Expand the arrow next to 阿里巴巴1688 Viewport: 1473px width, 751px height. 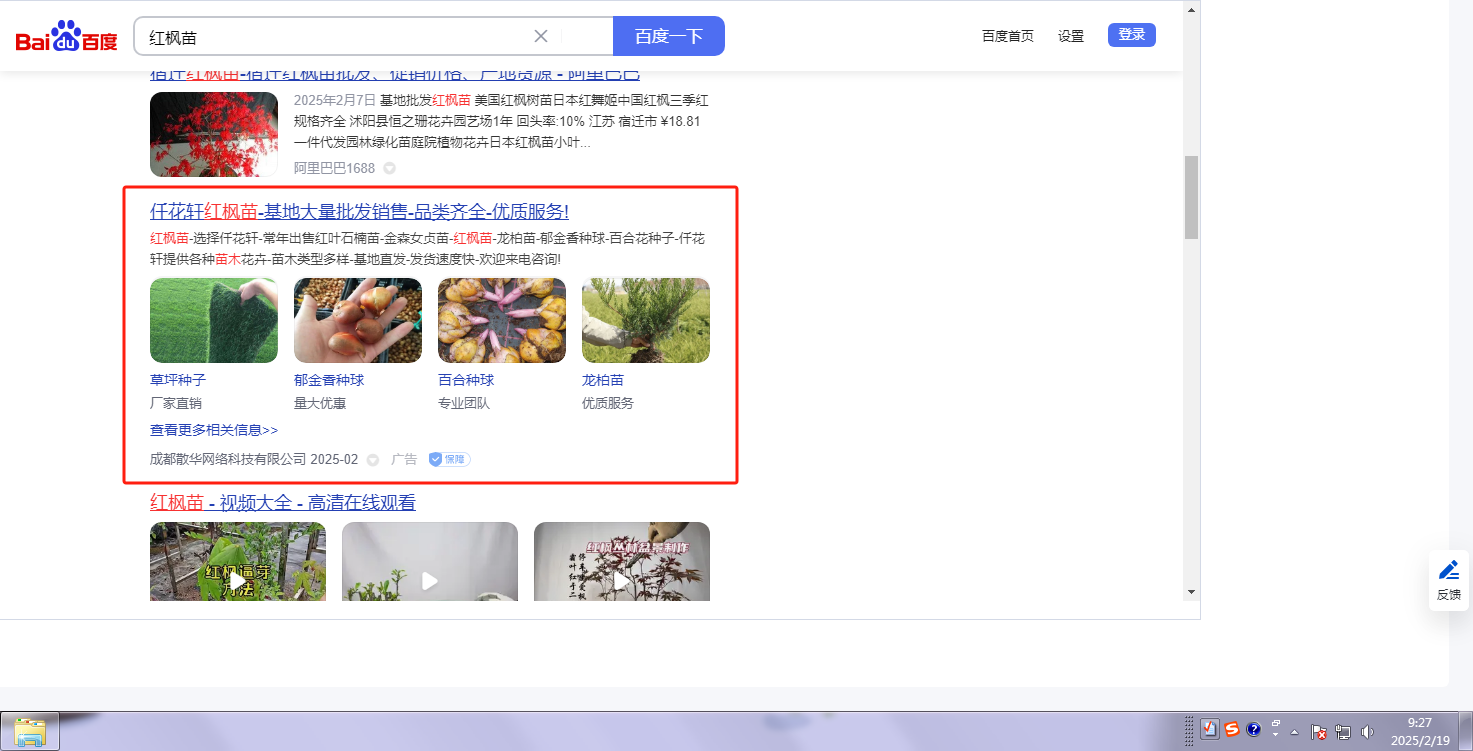(390, 168)
